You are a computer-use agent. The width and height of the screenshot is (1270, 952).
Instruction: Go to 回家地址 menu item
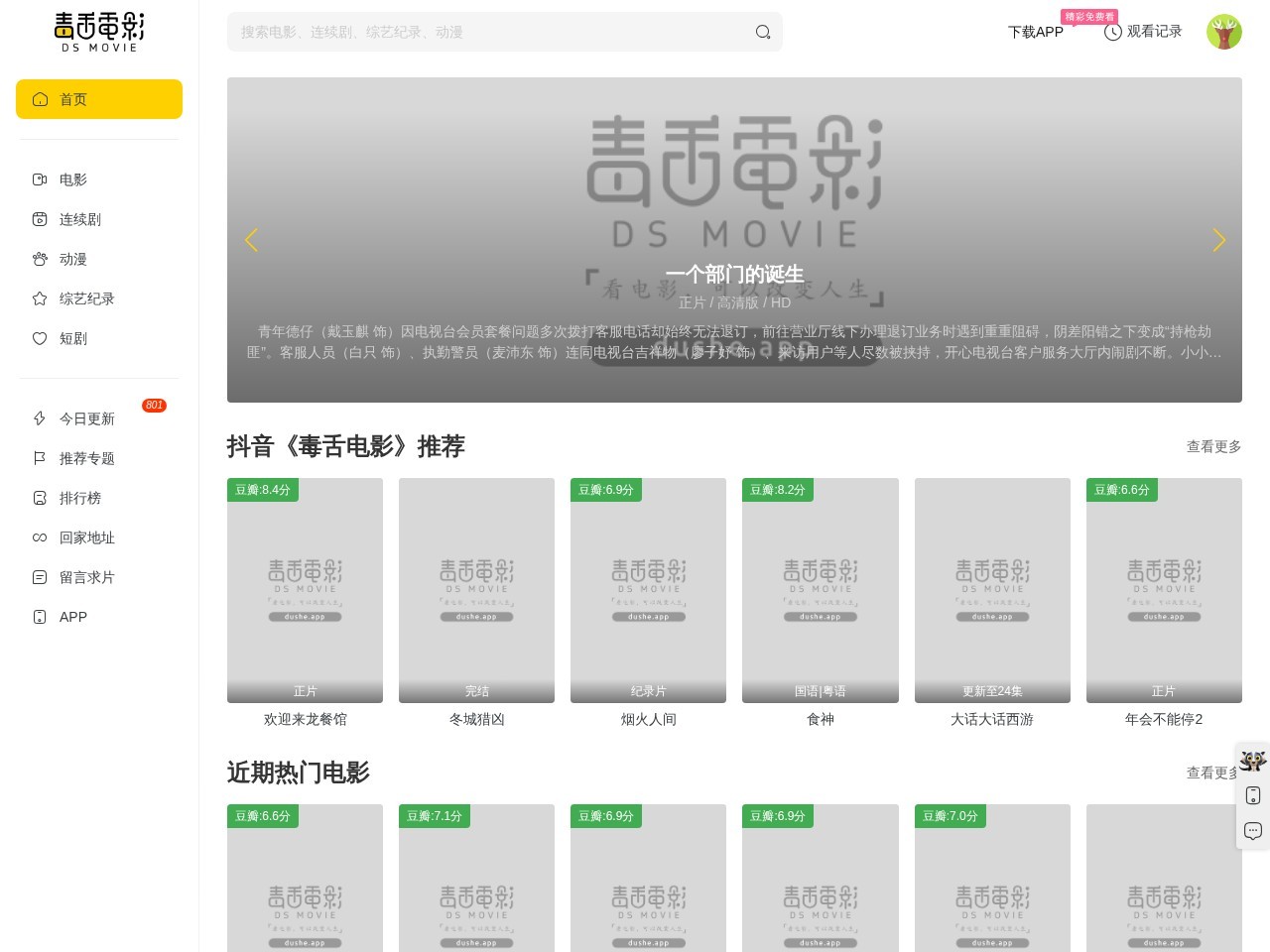click(x=99, y=537)
